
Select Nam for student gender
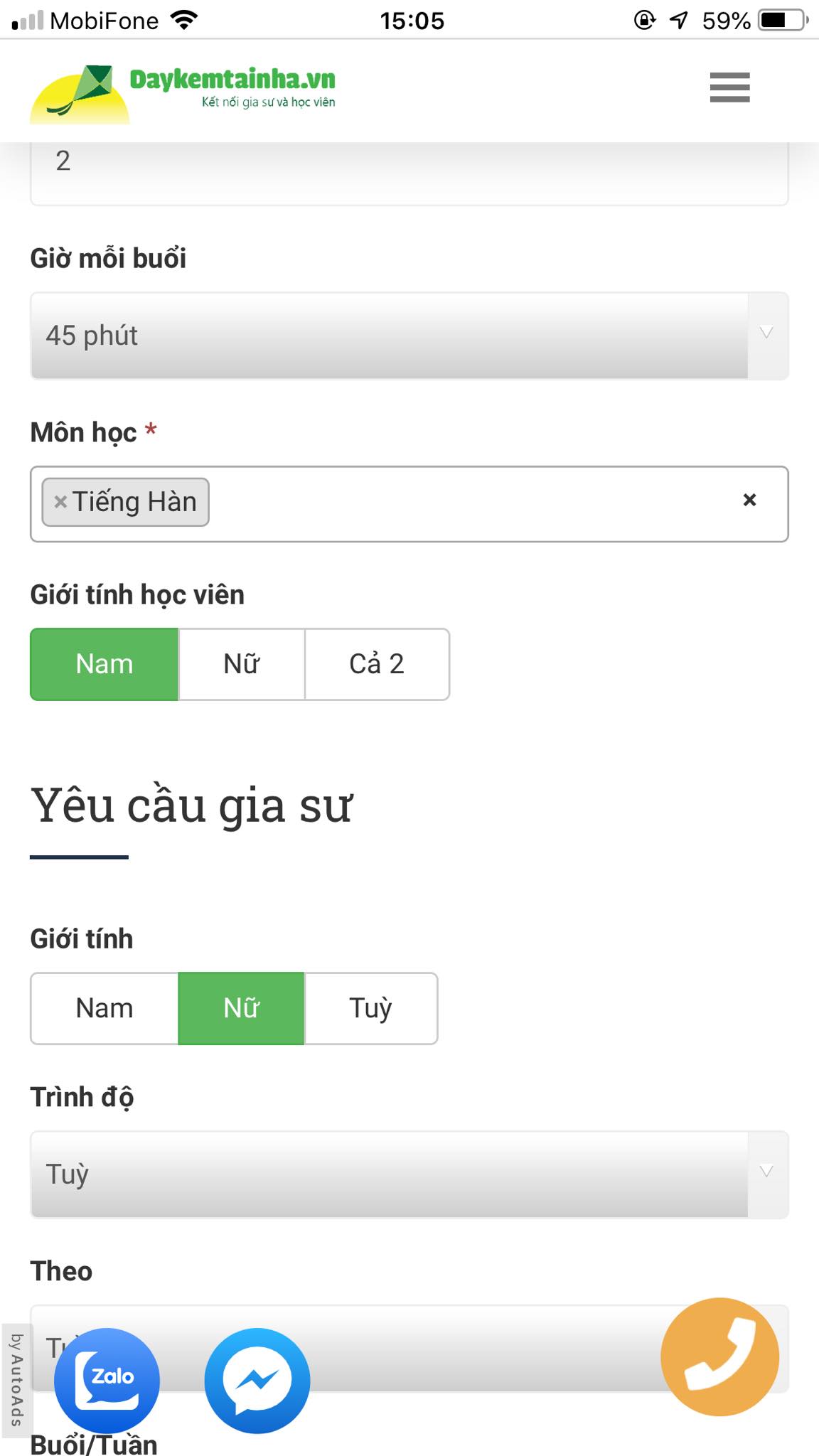click(x=105, y=664)
